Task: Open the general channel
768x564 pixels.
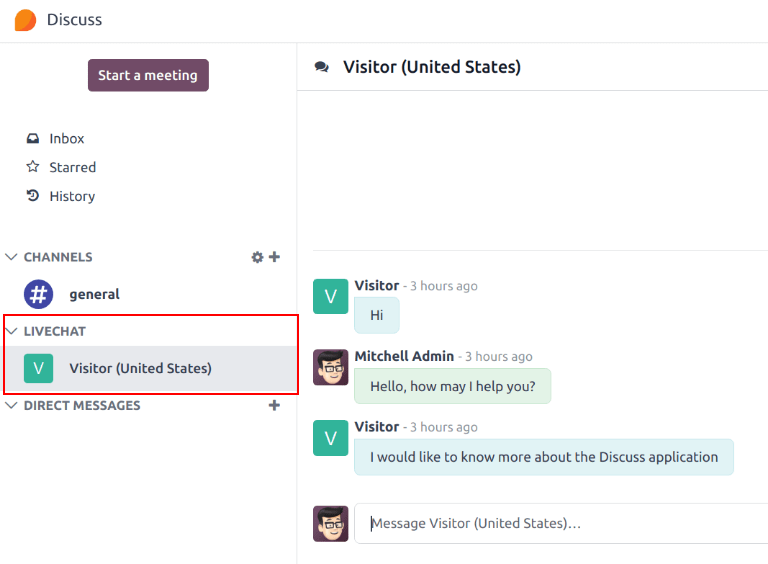Action: point(94,294)
